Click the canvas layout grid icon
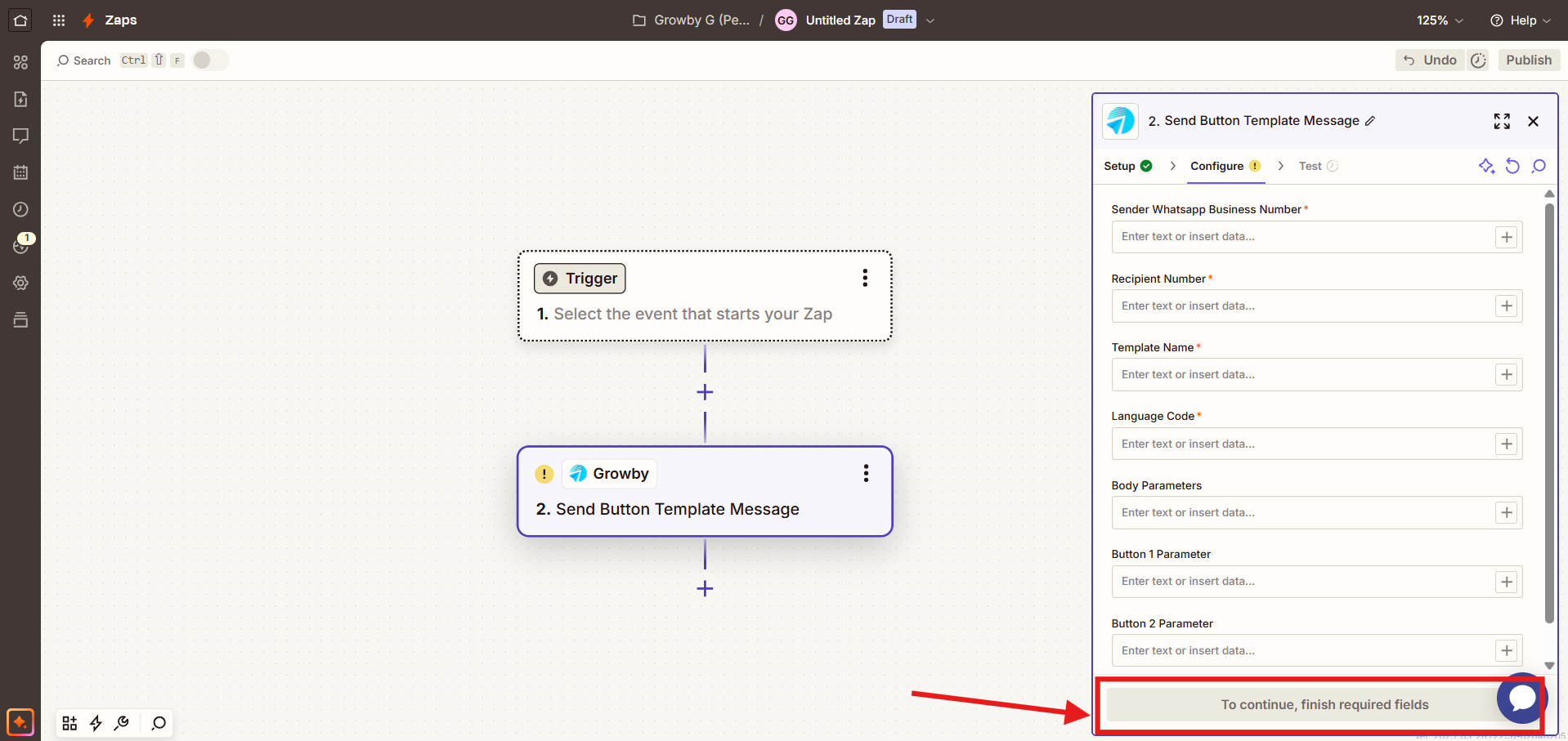This screenshot has height=741, width=1568. [69, 723]
